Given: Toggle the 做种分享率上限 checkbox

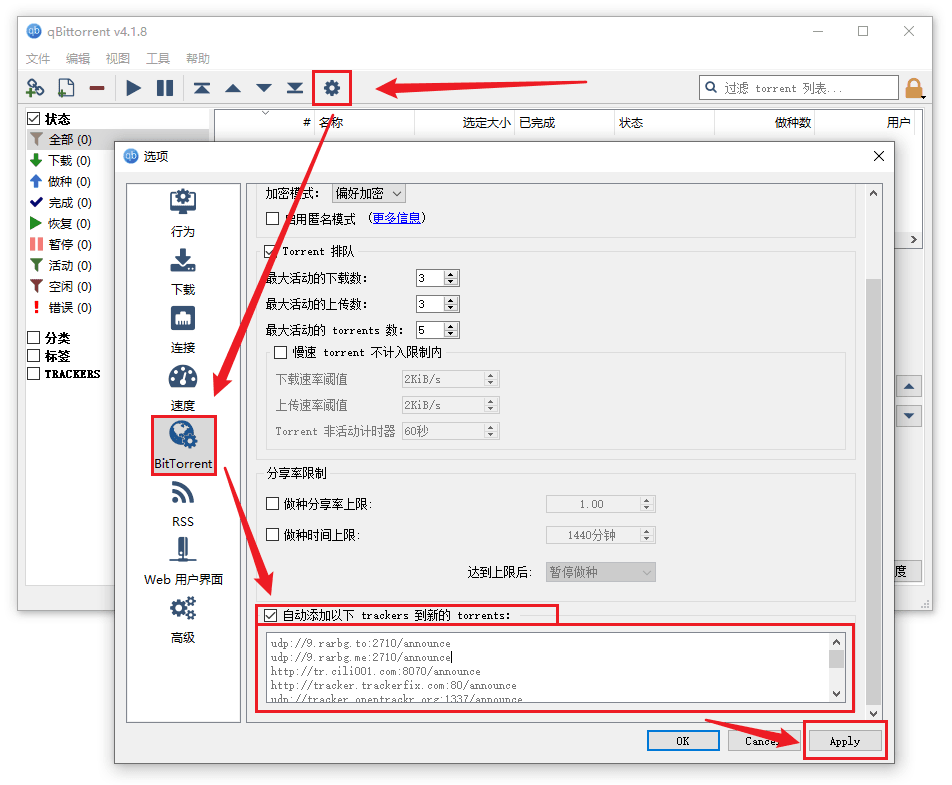Looking at the screenshot, I should coord(273,504).
